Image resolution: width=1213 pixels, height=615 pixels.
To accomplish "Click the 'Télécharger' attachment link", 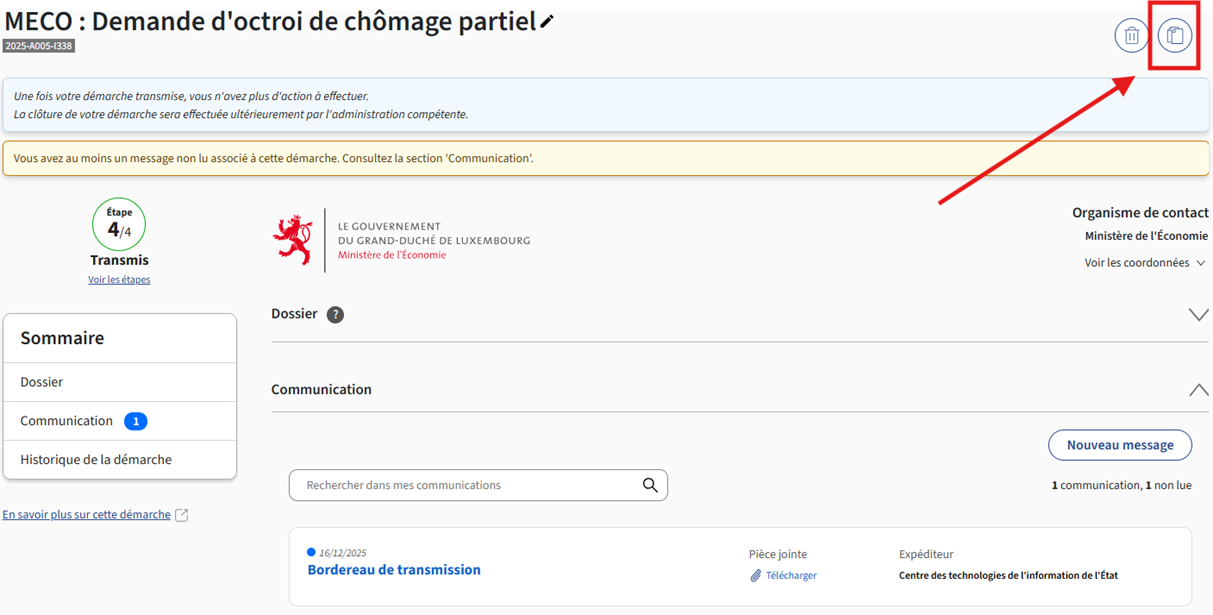I will coord(791,576).
